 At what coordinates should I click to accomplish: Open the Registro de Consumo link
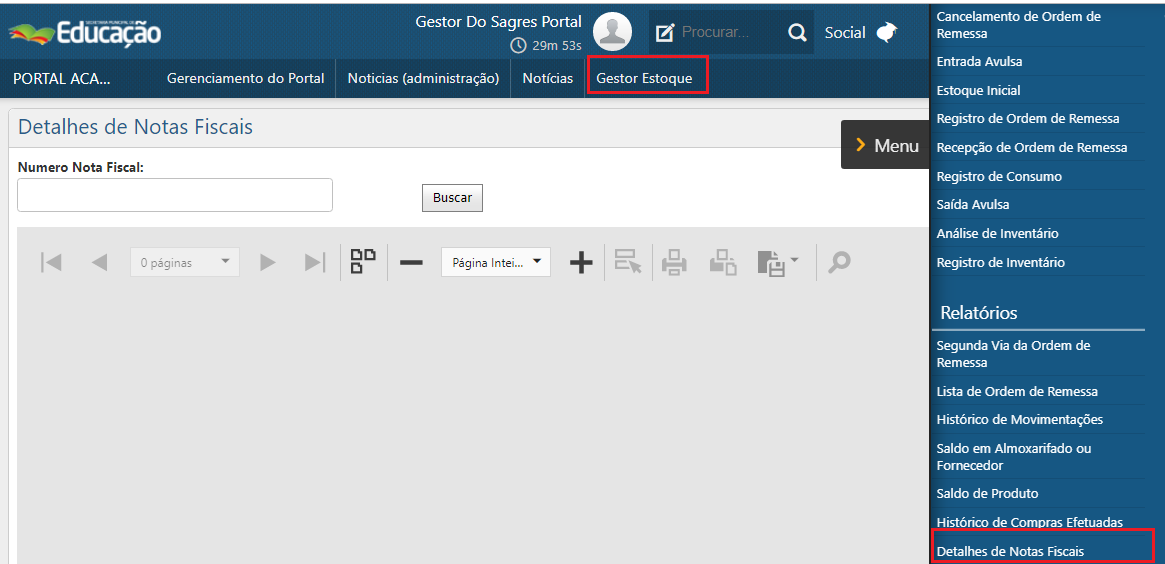pos(999,176)
